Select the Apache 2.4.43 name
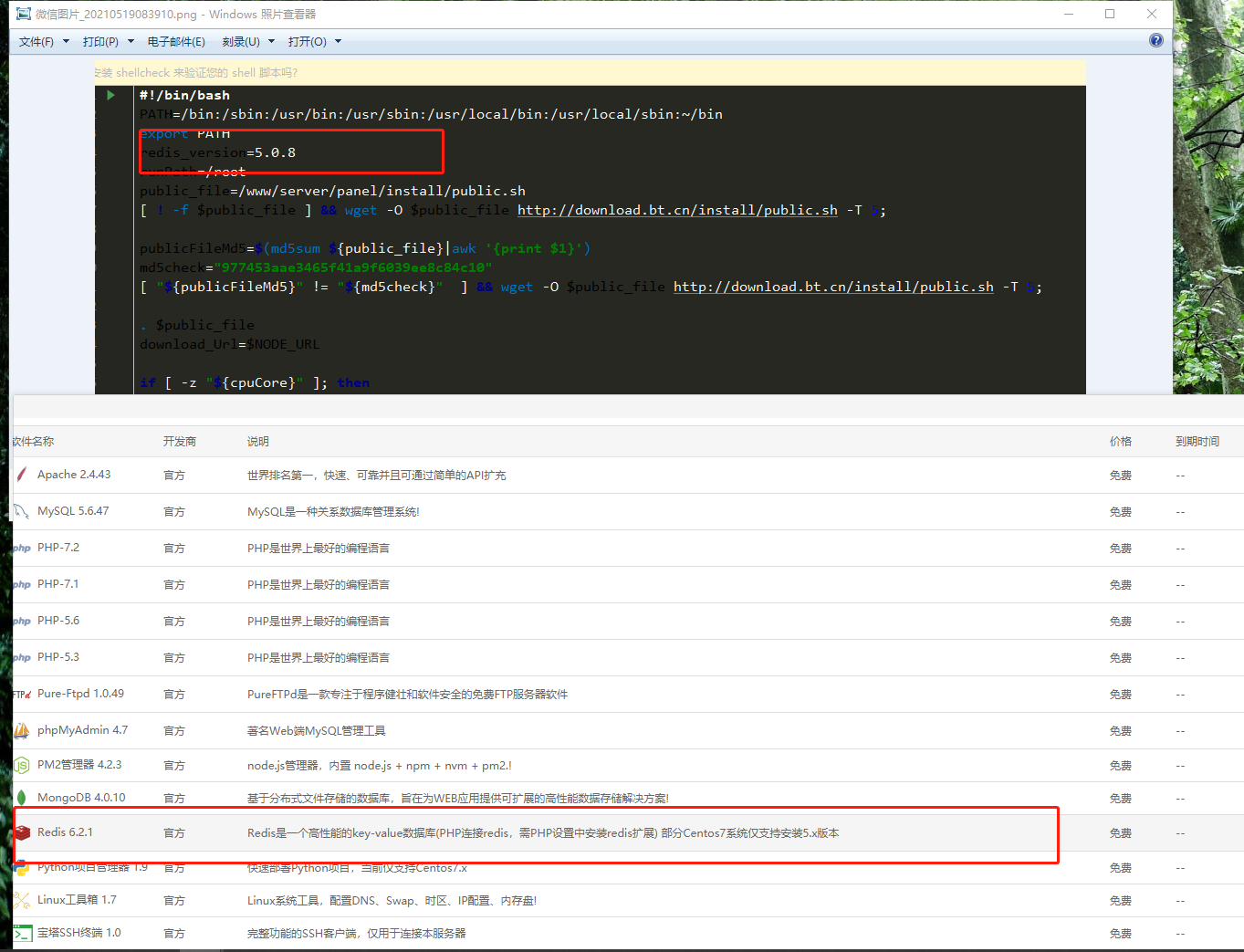 (74, 475)
